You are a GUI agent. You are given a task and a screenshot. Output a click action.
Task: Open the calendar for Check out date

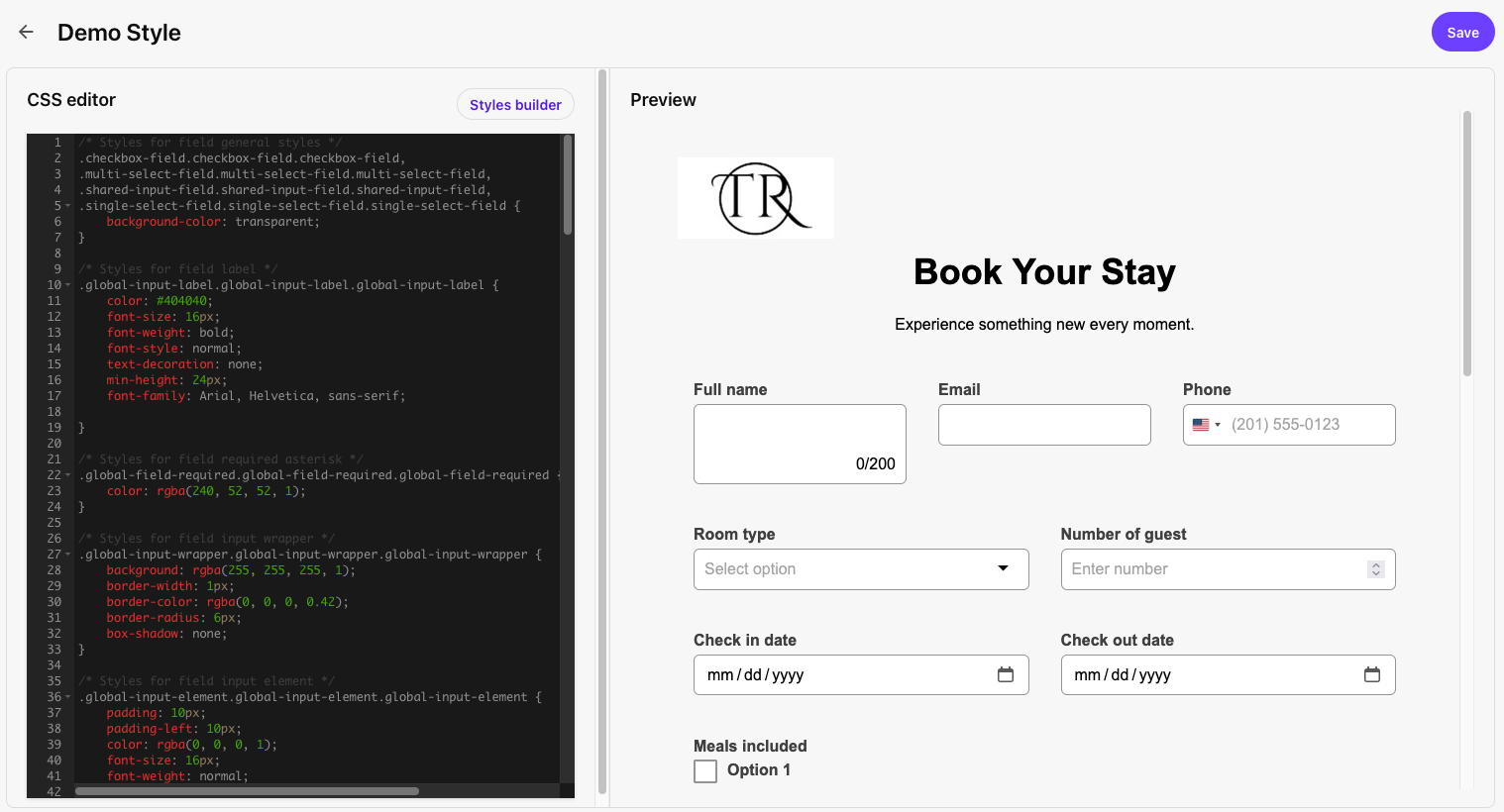(x=1371, y=674)
